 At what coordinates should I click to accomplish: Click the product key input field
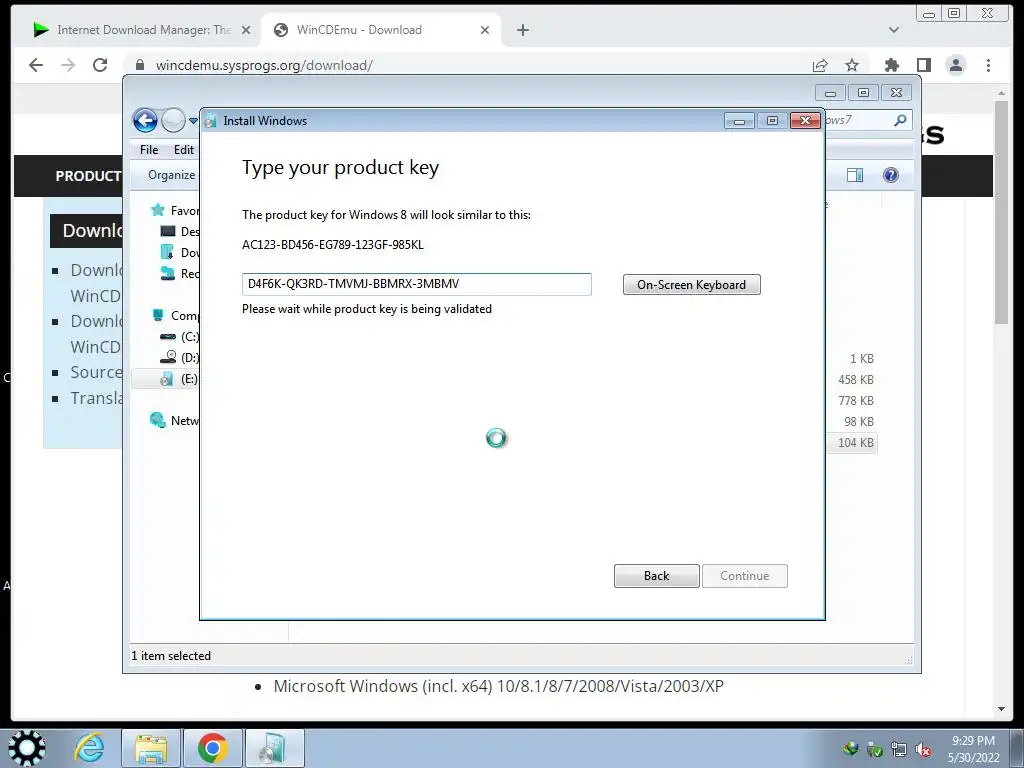[x=417, y=284]
